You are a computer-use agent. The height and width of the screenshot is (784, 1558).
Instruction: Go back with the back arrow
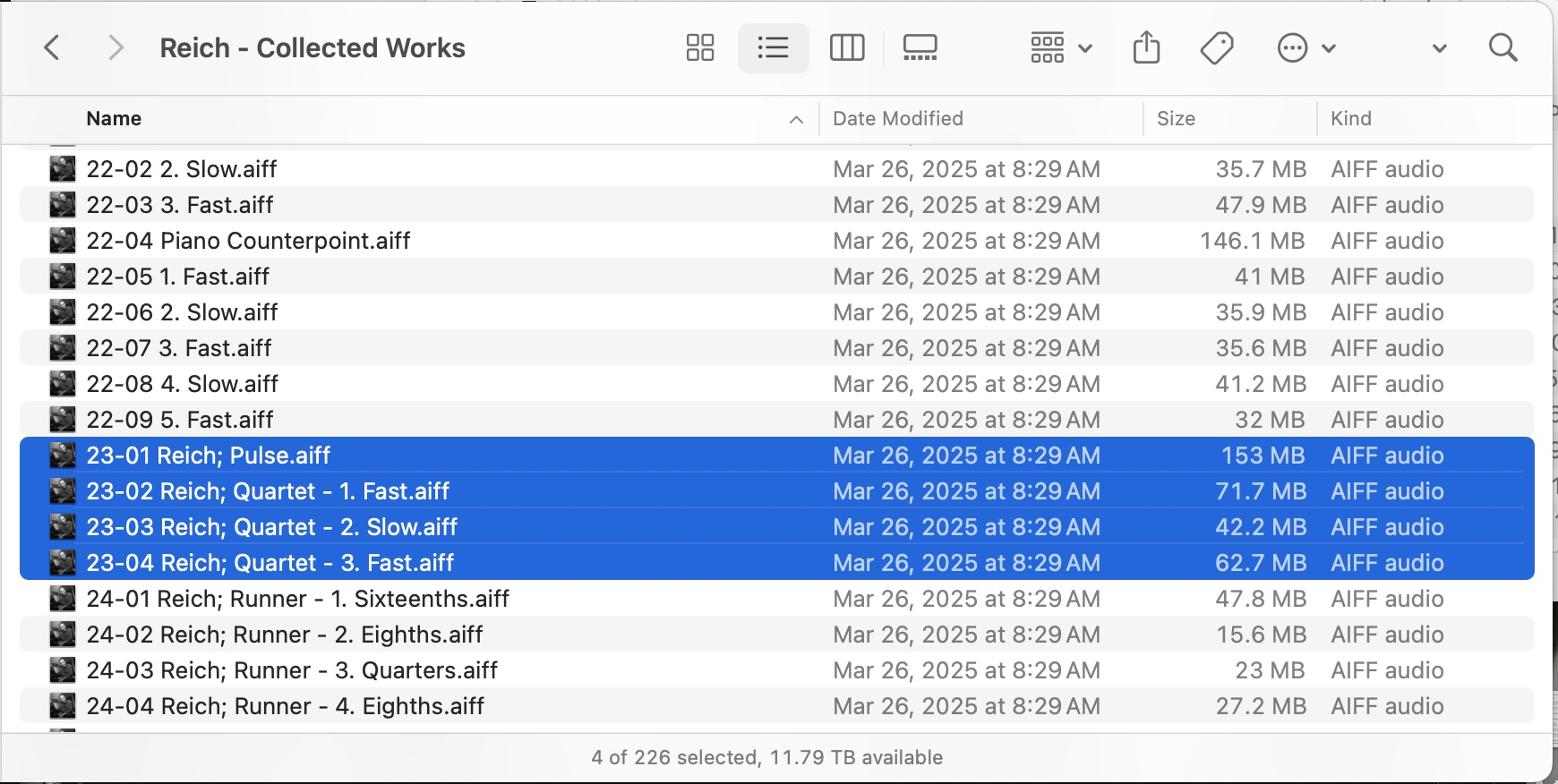(52, 47)
